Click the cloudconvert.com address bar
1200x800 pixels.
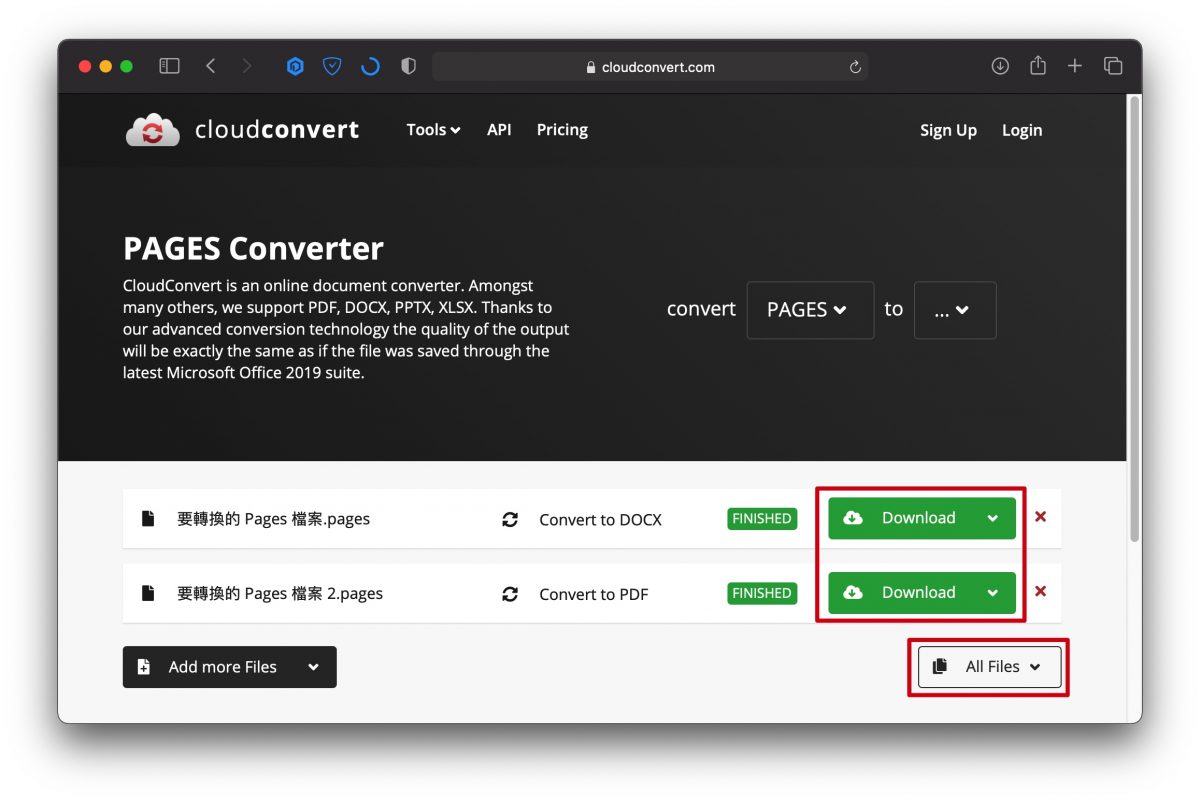tap(650, 67)
